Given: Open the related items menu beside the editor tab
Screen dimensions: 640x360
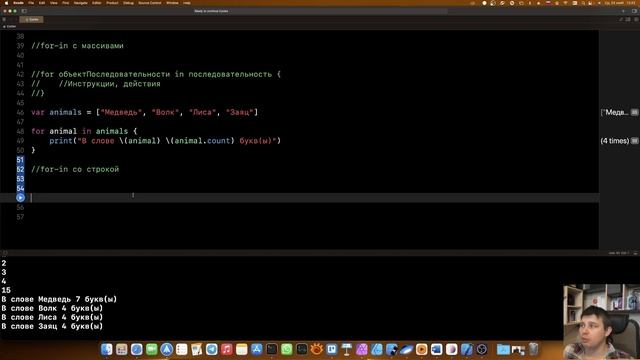Looking at the screenshot, I should click(x=4, y=19).
